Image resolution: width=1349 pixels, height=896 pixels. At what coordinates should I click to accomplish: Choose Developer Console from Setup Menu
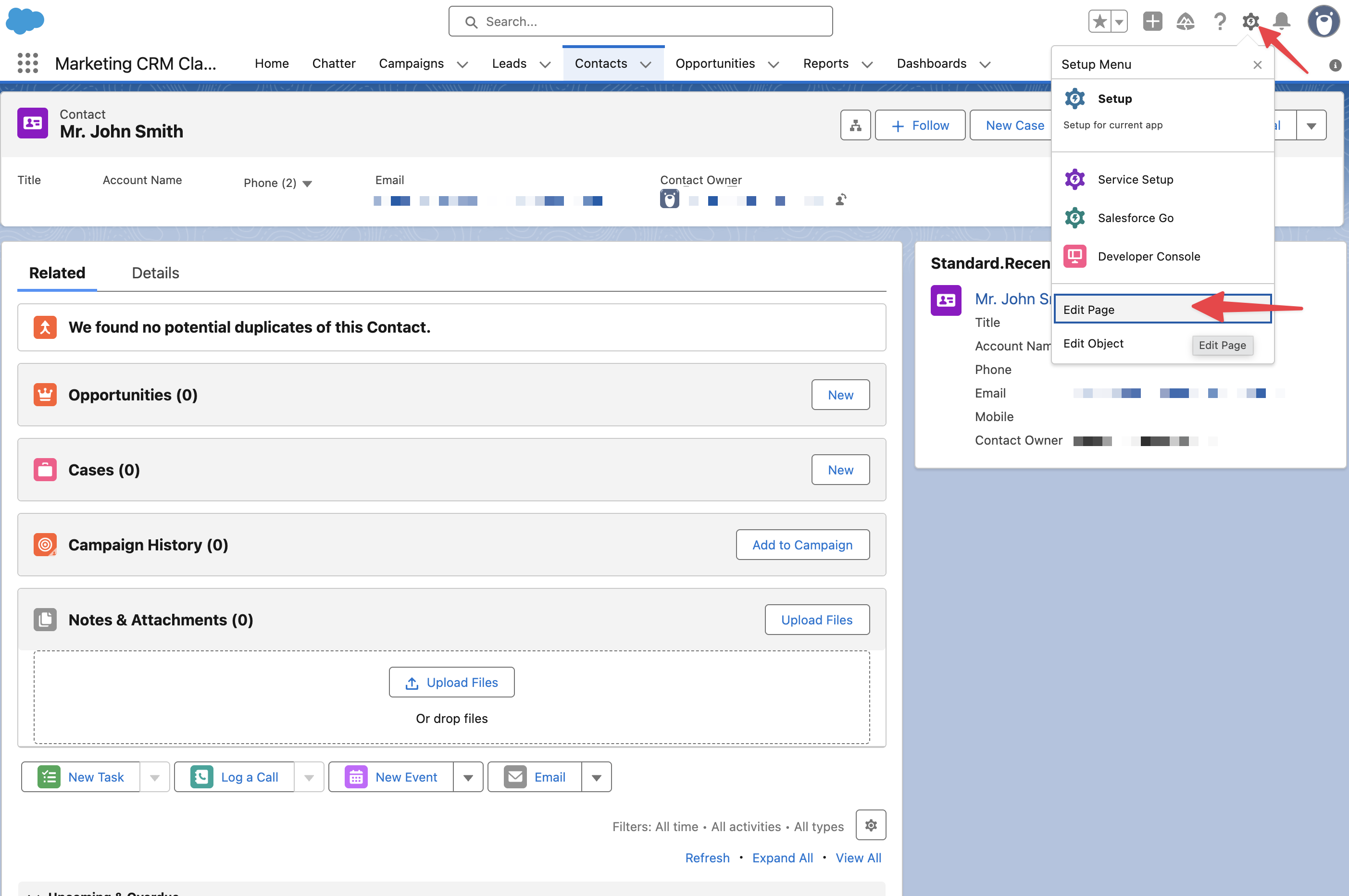coord(1149,256)
